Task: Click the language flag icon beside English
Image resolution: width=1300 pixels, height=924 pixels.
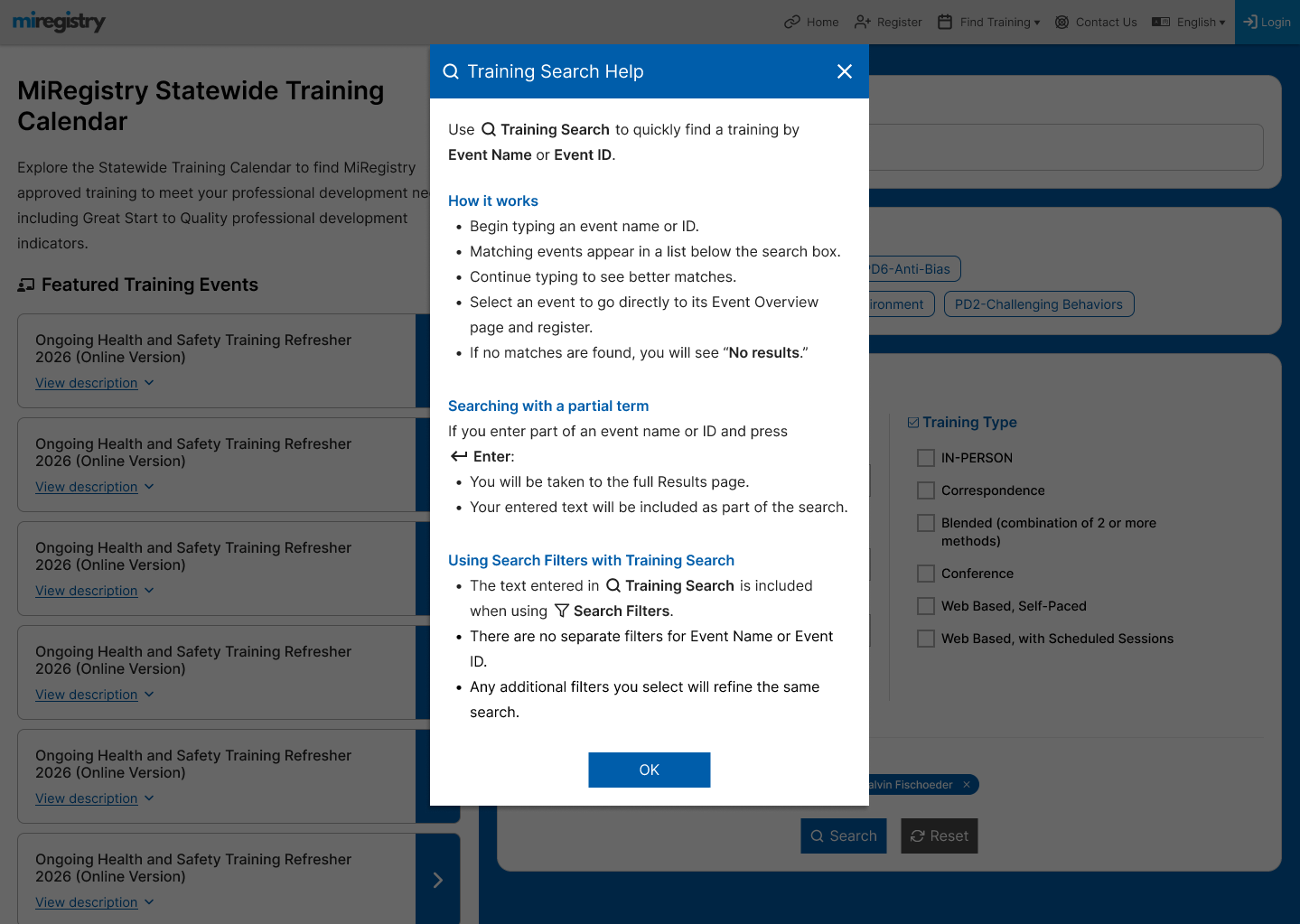Action: 1160,22
